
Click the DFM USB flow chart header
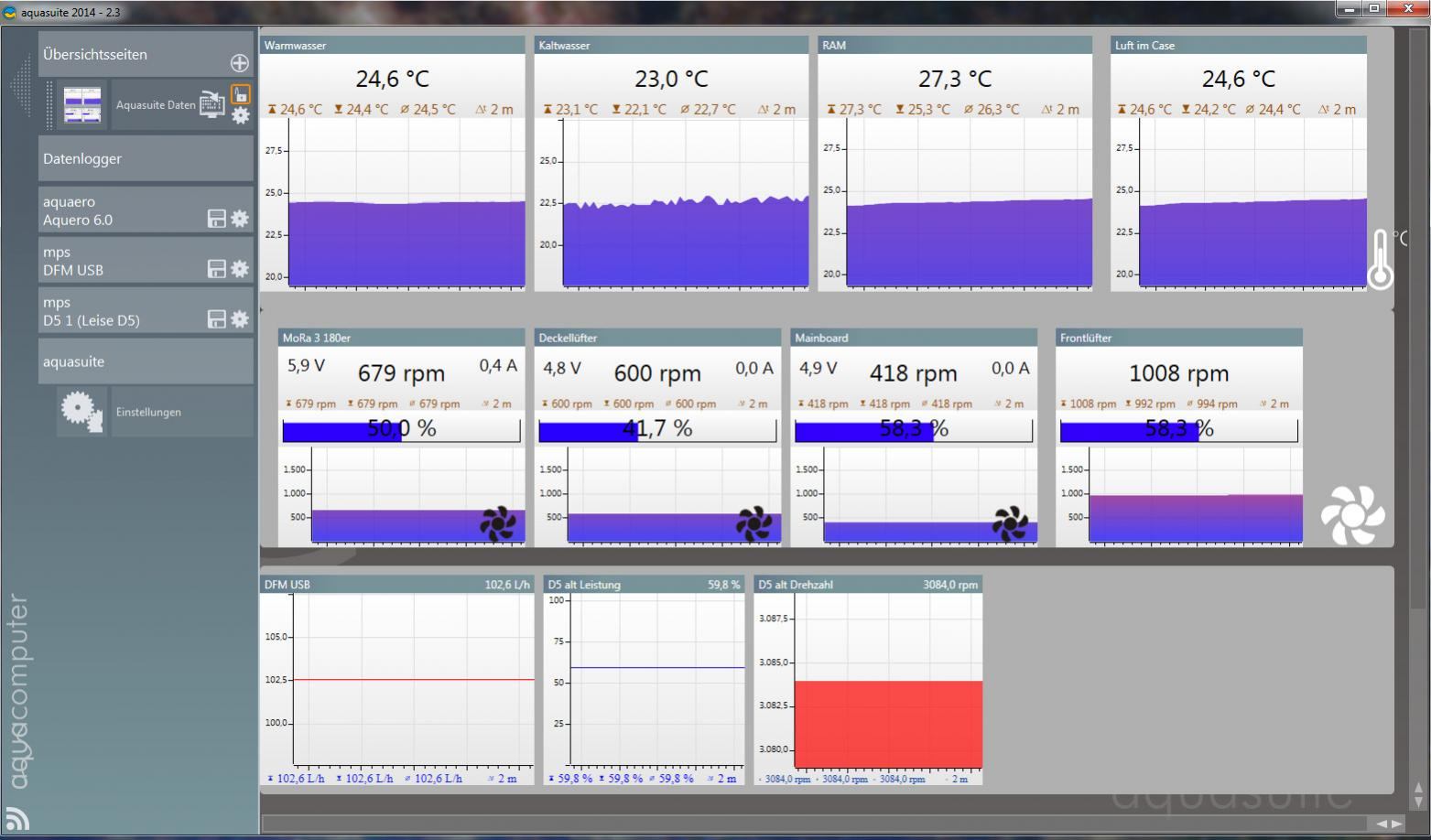[396, 584]
